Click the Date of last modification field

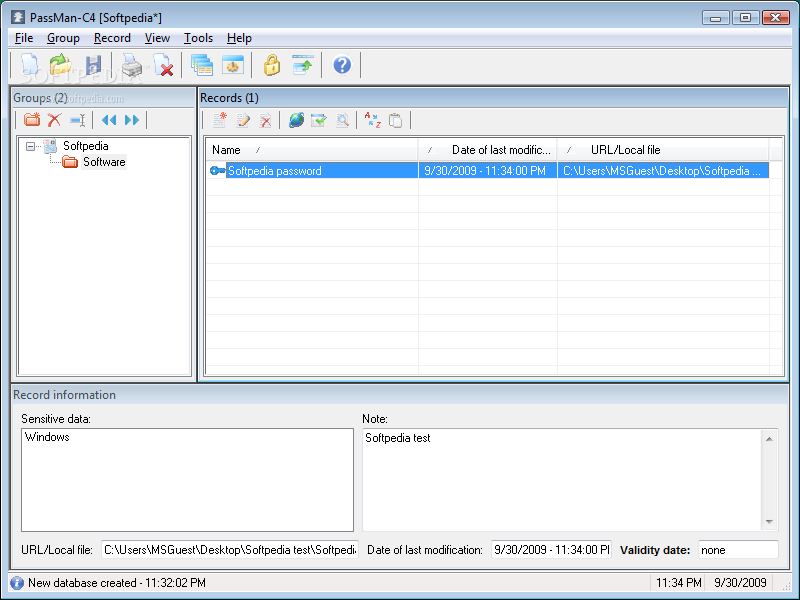(552, 550)
